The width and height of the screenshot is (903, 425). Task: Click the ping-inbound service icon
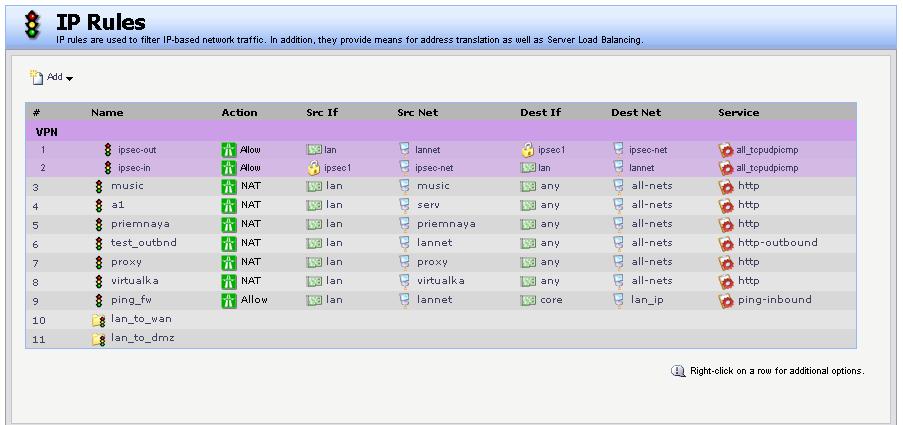(726, 300)
